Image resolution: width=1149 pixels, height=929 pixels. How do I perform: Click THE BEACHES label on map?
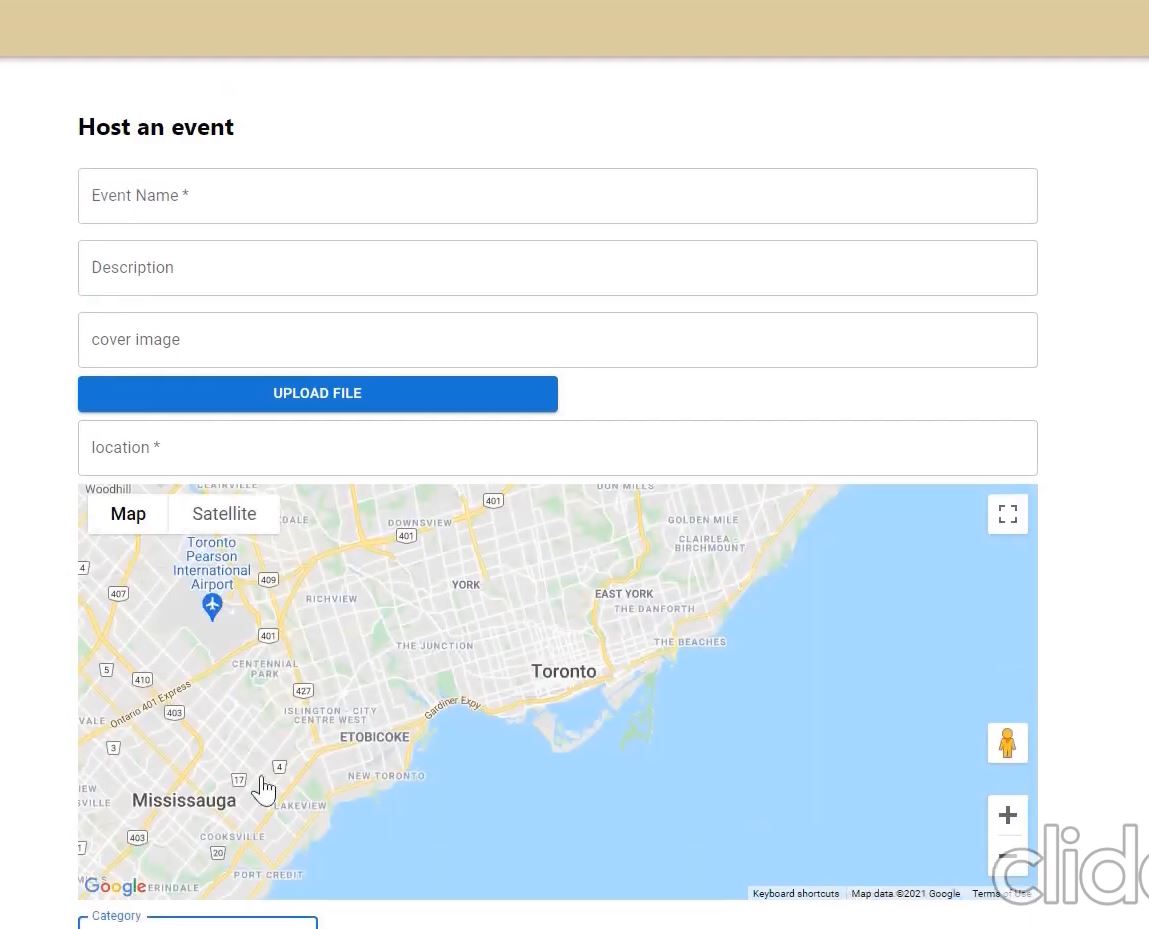690,642
